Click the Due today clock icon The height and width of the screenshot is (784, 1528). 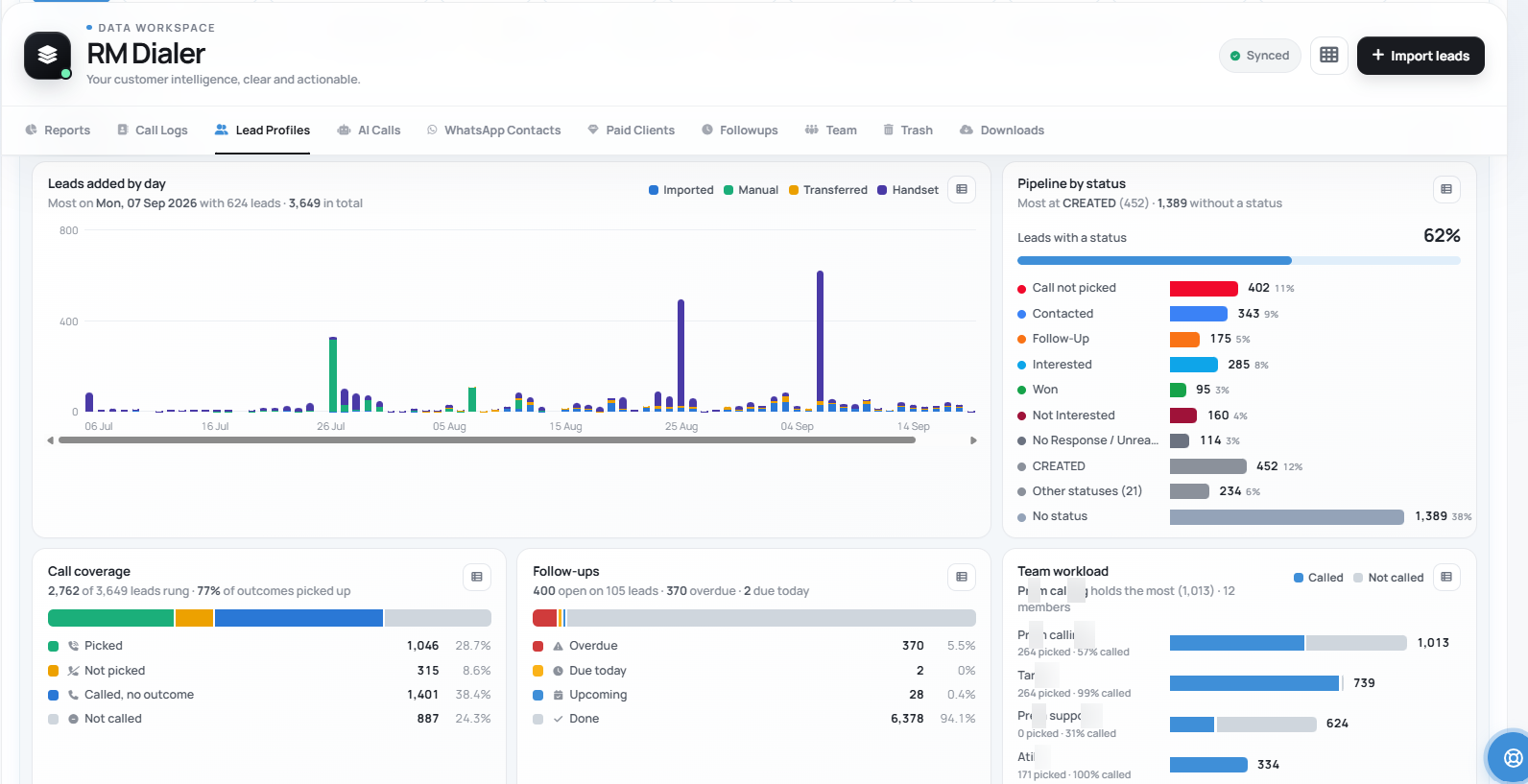(559, 671)
